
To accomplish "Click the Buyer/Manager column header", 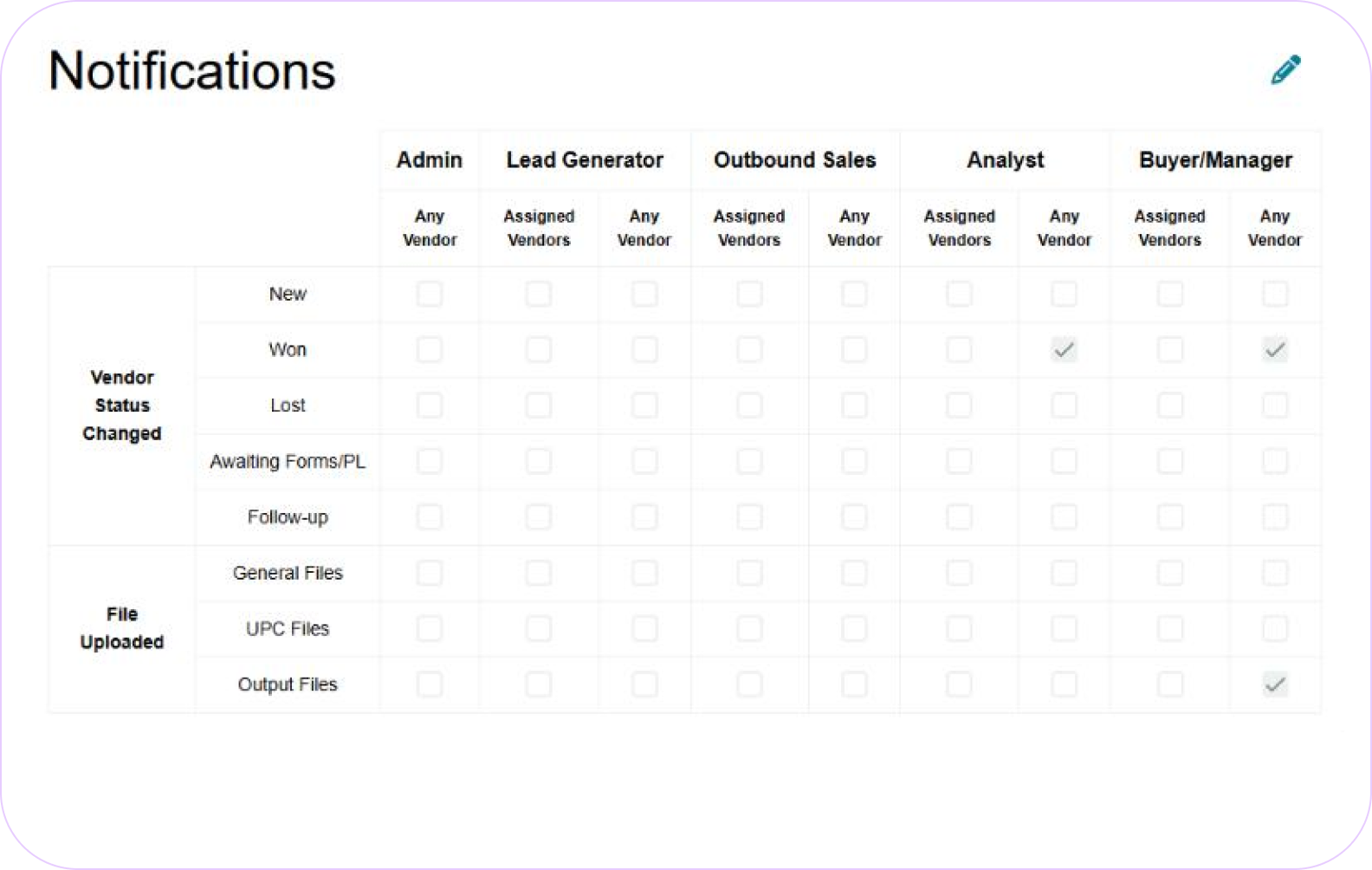I will (1215, 160).
